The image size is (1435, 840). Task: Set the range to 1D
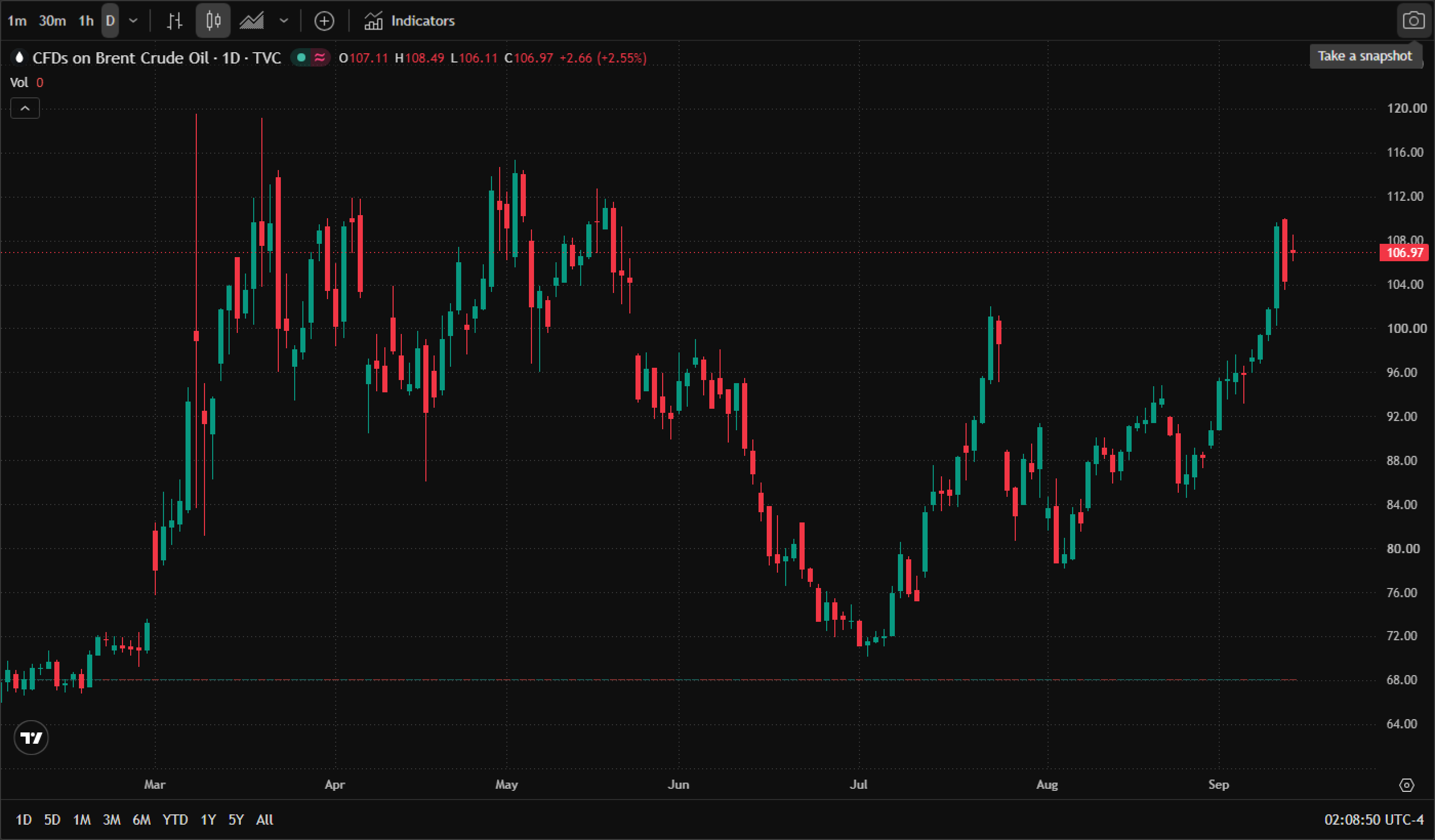[24, 820]
